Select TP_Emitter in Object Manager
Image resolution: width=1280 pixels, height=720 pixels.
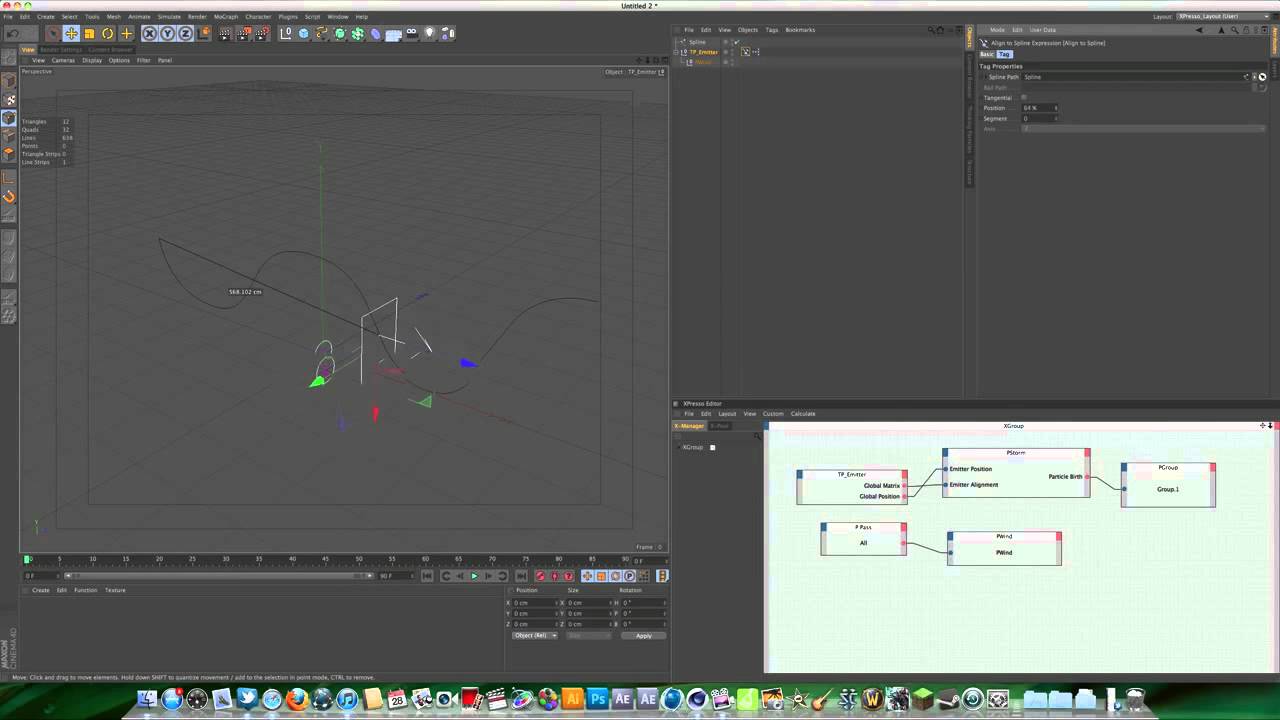coord(704,52)
